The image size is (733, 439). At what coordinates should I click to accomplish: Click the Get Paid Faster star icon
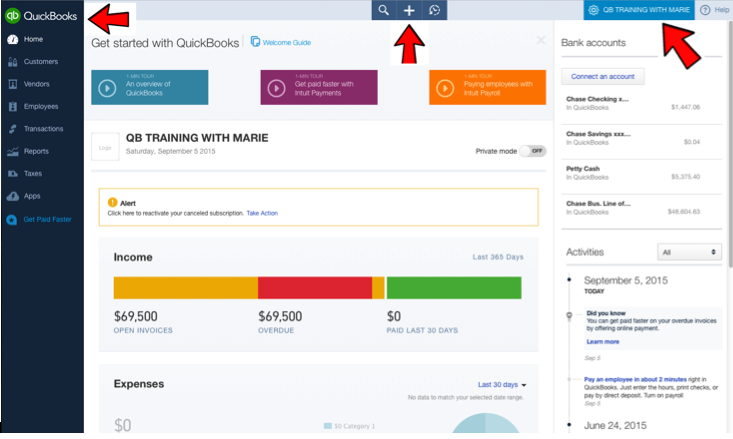[12, 220]
